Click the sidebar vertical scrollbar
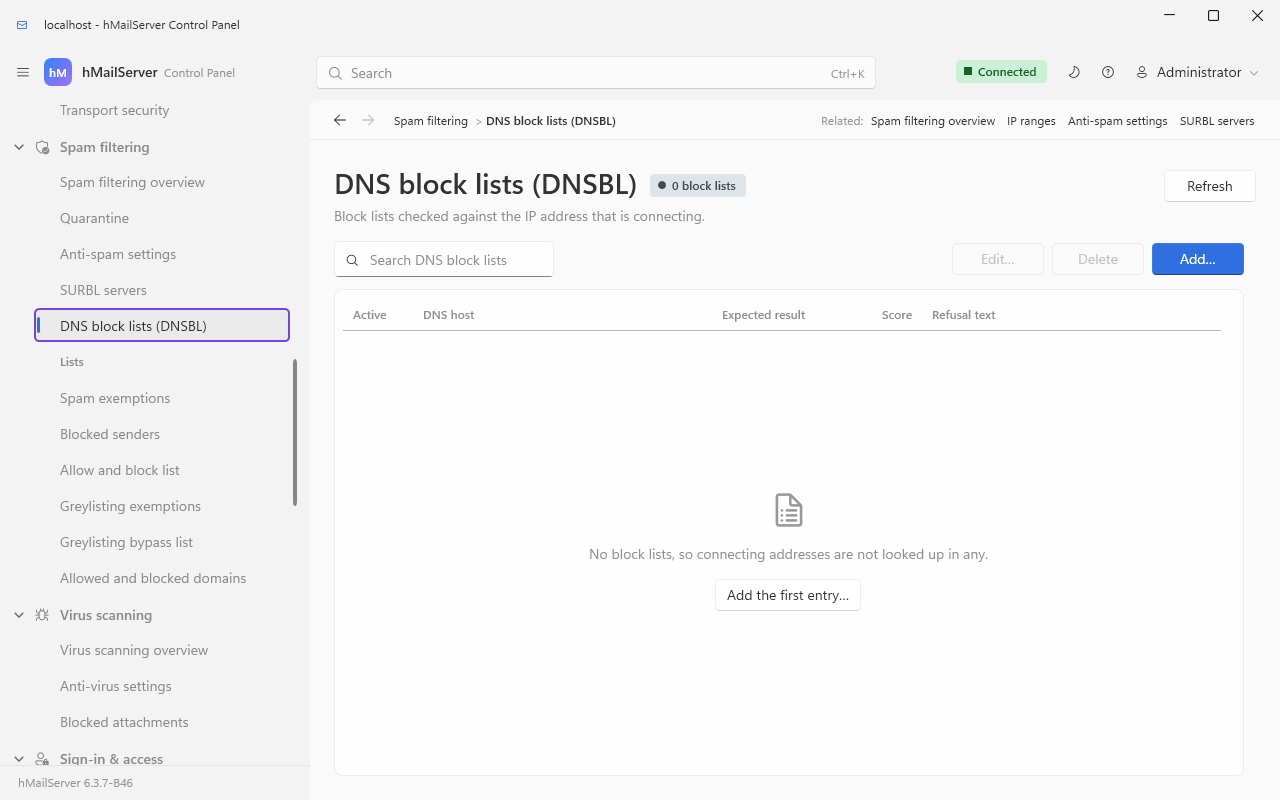The width and height of the screenshot is (1280, 800). tap(295, 432)
